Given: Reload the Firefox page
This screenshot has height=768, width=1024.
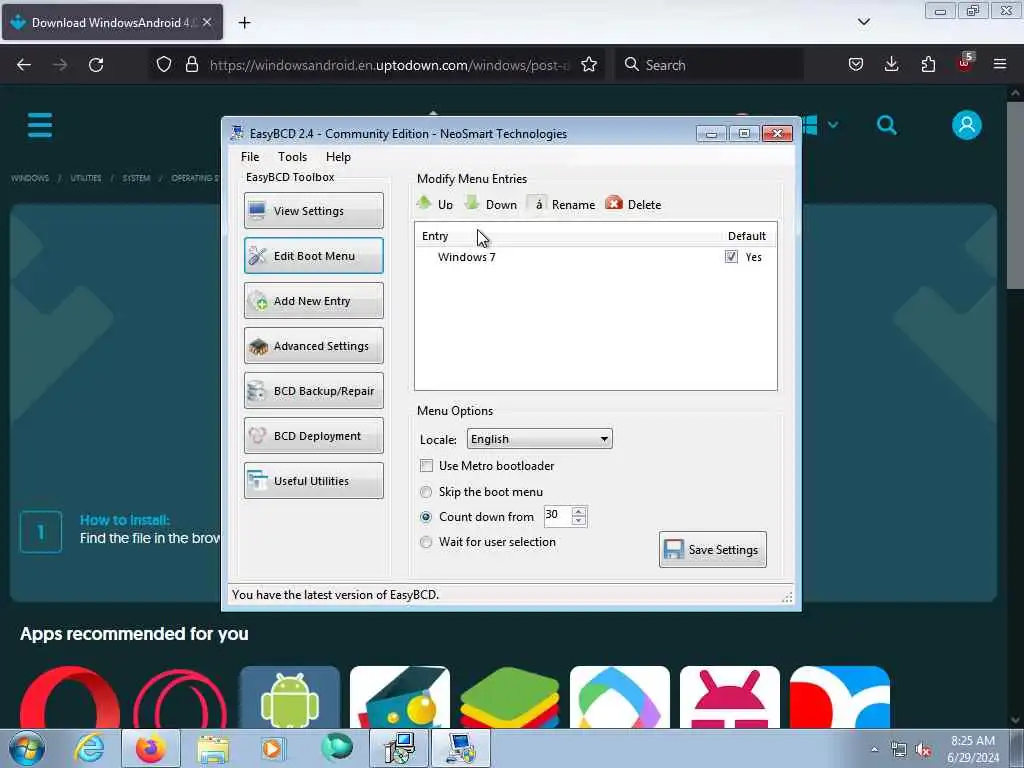Looking at the screenshot, I should (x=96, y=65).
